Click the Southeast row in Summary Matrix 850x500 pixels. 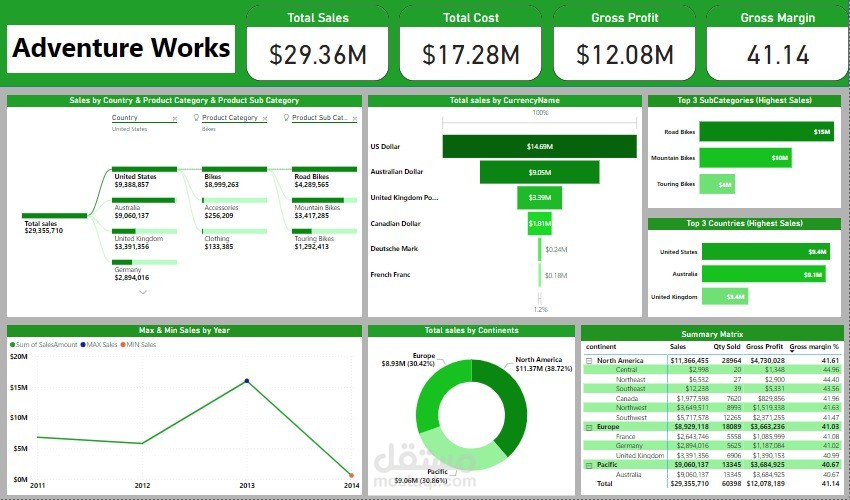tap(712, 389)
